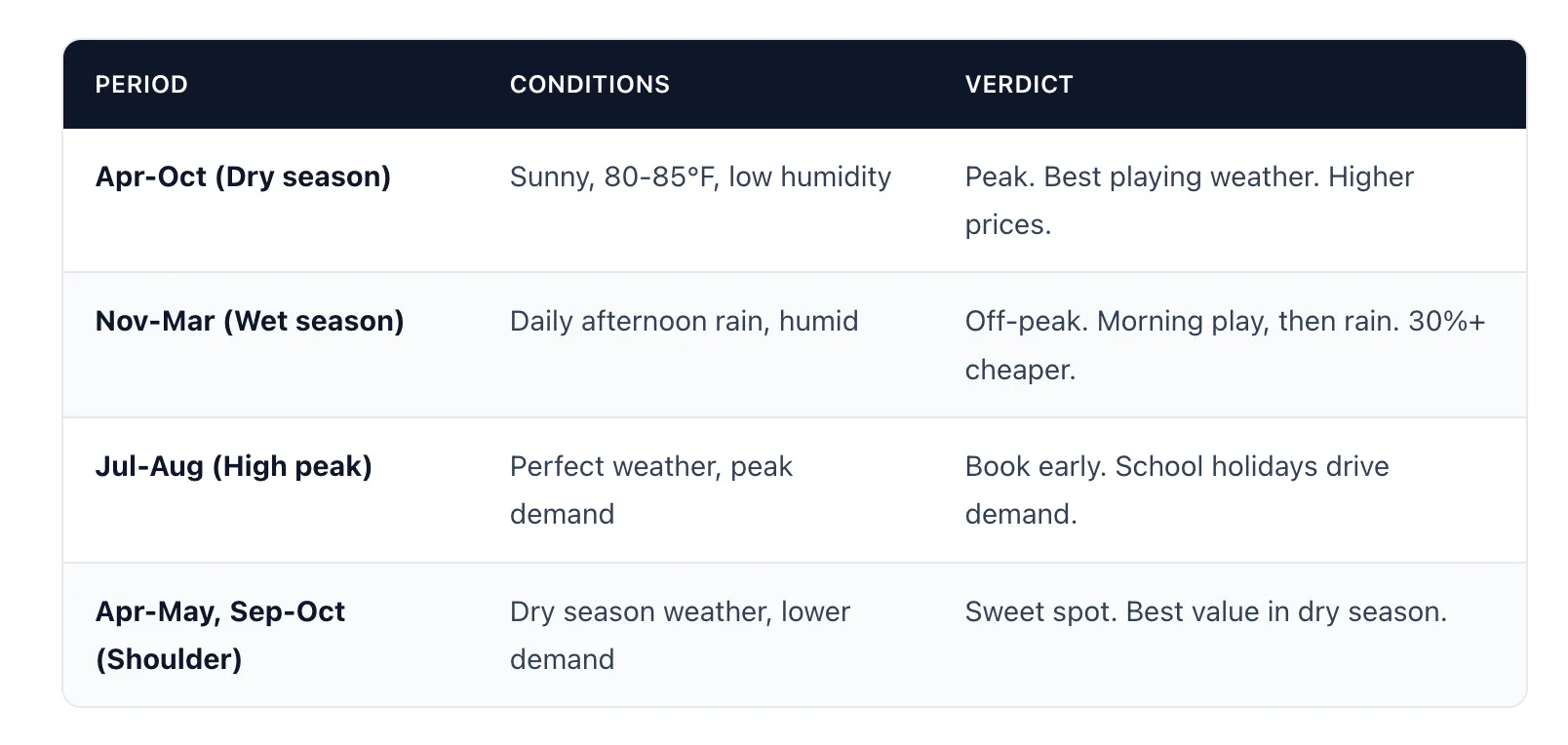Viewport: 1568px width, 745px height.
Task: Click the '30%+ cheaper' text
Action: pyautogui.click(x=1225, y=345)
